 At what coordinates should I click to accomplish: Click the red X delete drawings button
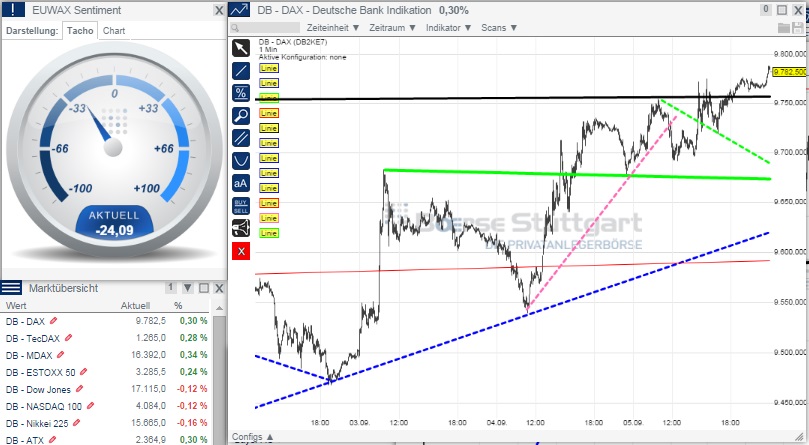pos(241,251)
